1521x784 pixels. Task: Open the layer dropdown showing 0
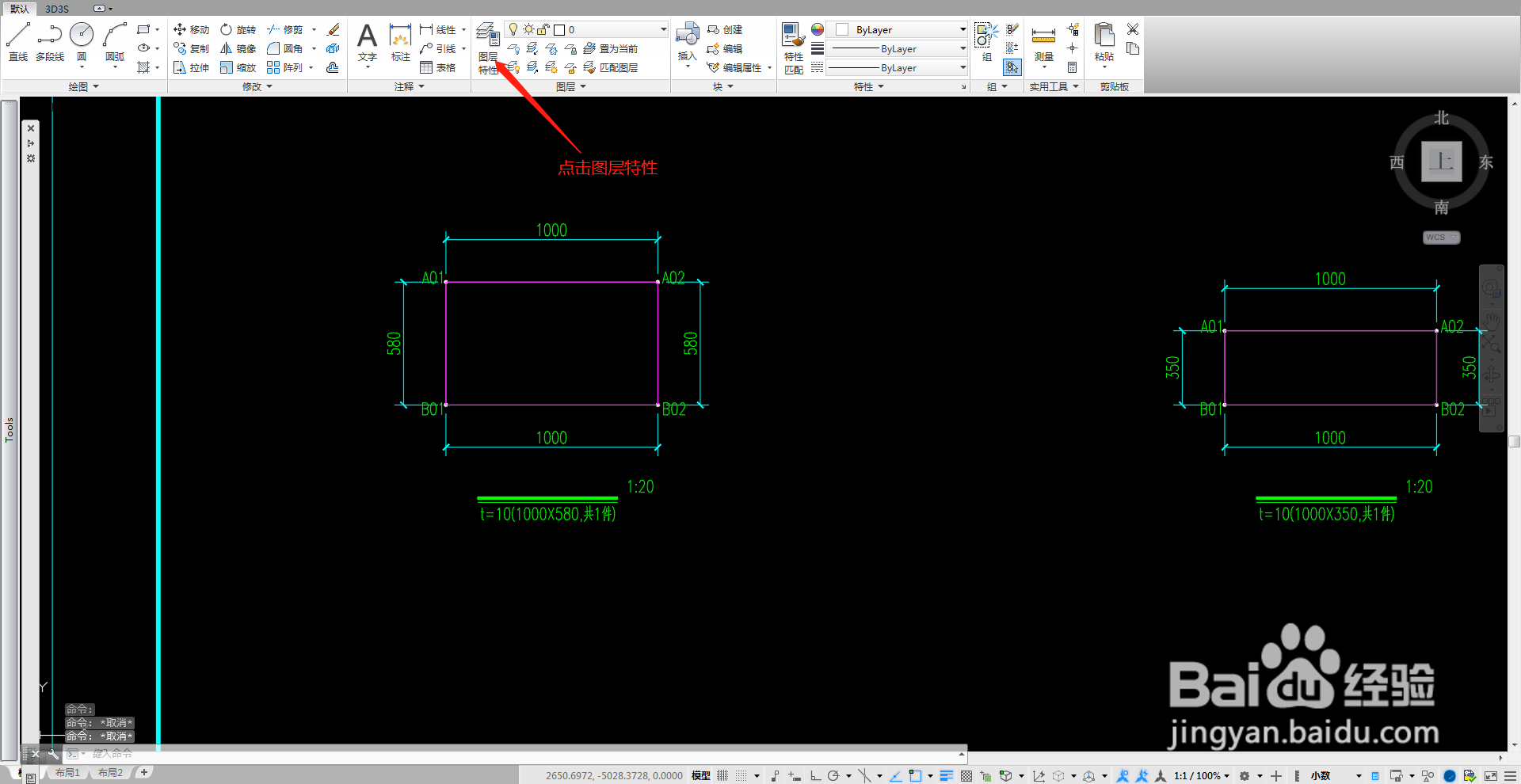(586, 29)
